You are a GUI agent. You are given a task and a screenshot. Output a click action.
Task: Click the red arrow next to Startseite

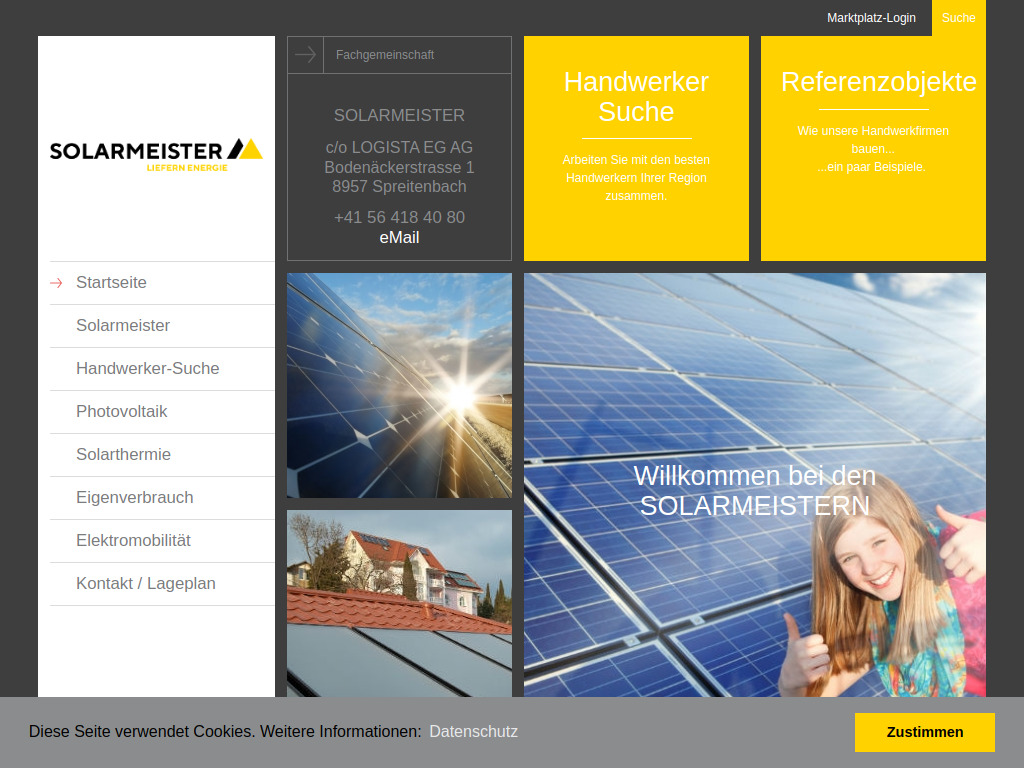[x=57, y=283]
